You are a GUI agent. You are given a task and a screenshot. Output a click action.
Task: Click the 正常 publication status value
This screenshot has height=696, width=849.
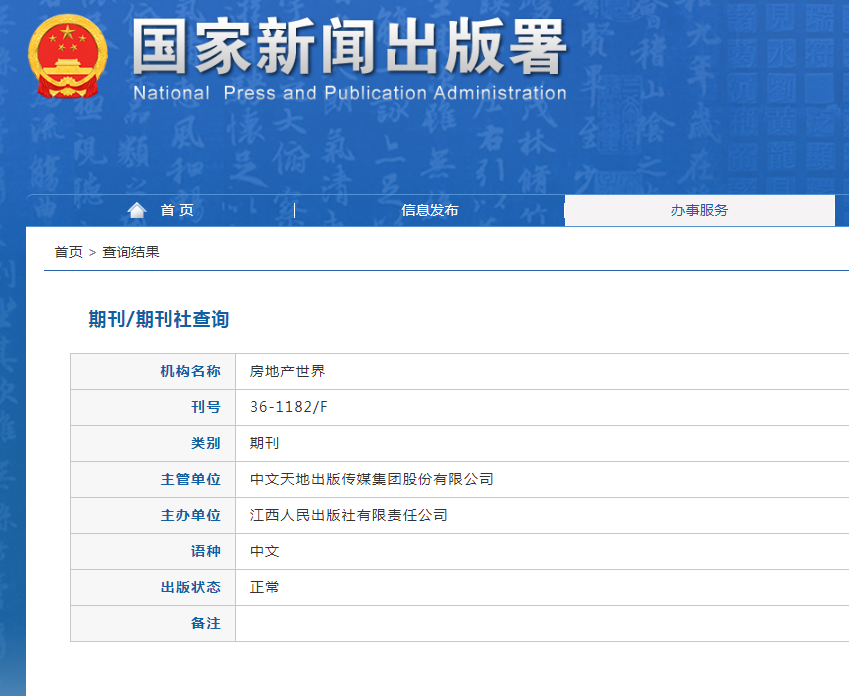click(265, 587)
